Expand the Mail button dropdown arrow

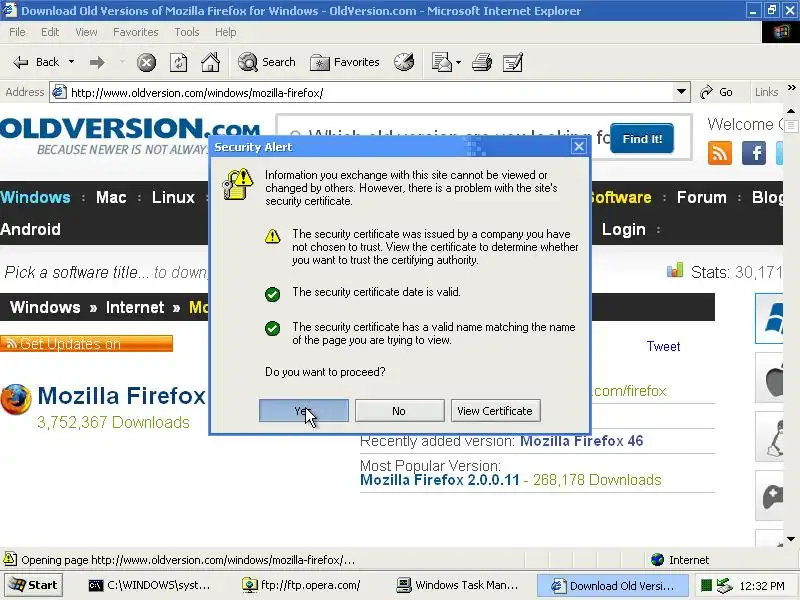[x=458, y=62]
